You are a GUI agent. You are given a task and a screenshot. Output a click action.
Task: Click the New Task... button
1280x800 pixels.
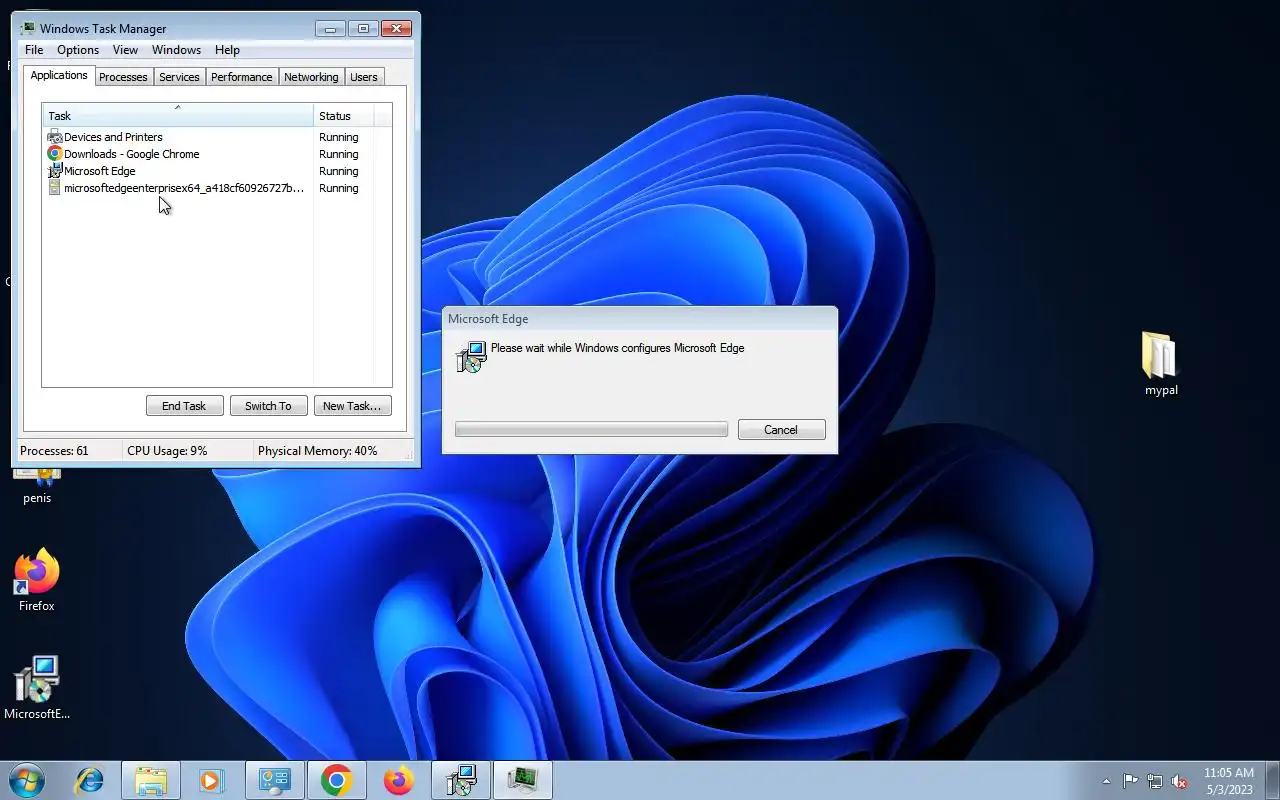pyautogui.click(x=352, y=405)
